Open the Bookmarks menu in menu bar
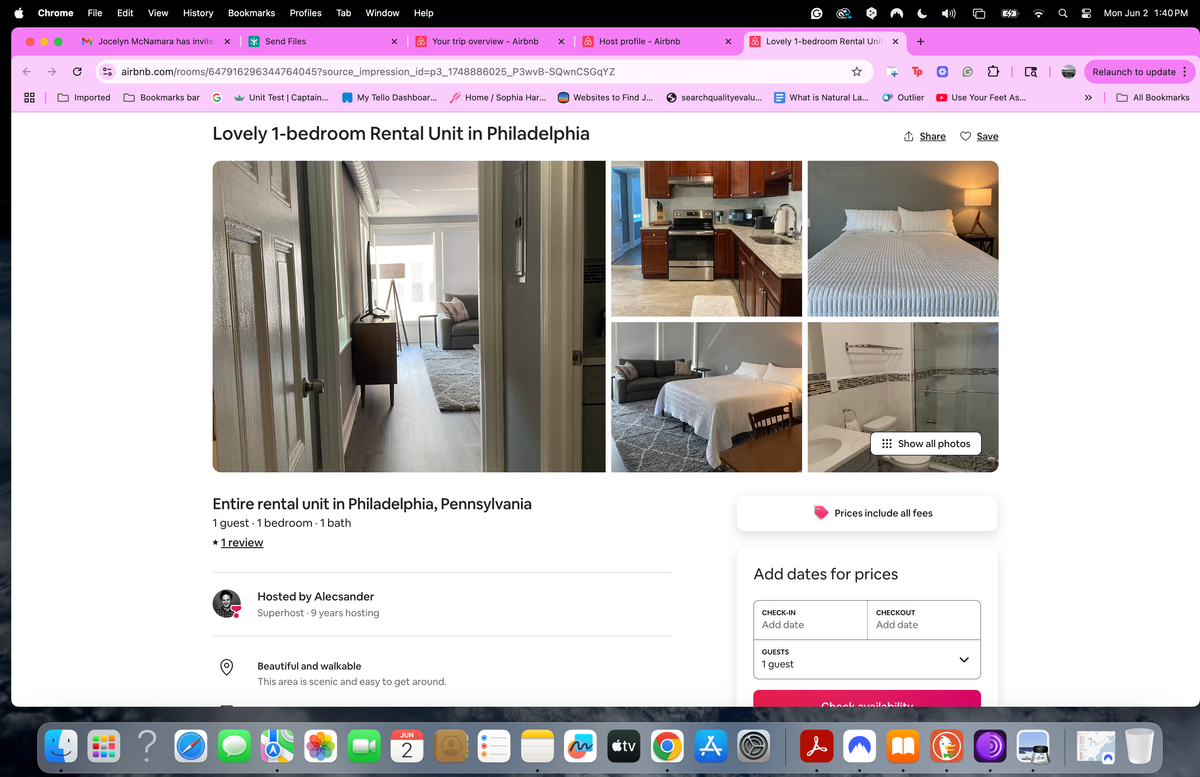 [x=251, y=13]
